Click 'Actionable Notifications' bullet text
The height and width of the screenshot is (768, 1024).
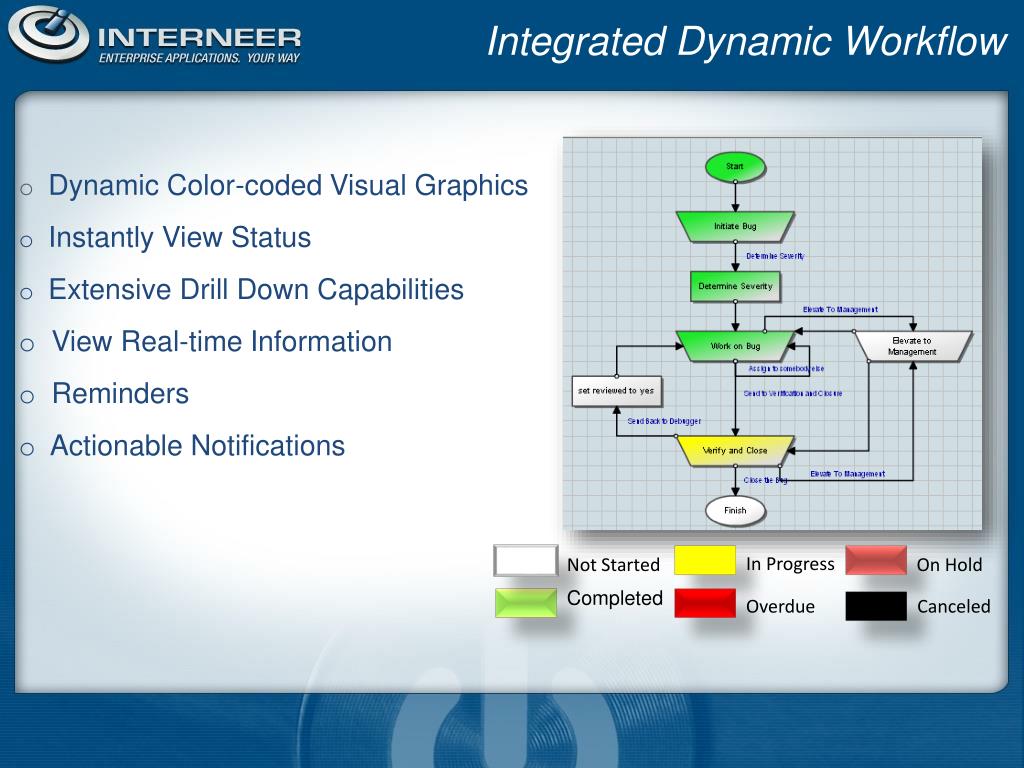[197, 446]
